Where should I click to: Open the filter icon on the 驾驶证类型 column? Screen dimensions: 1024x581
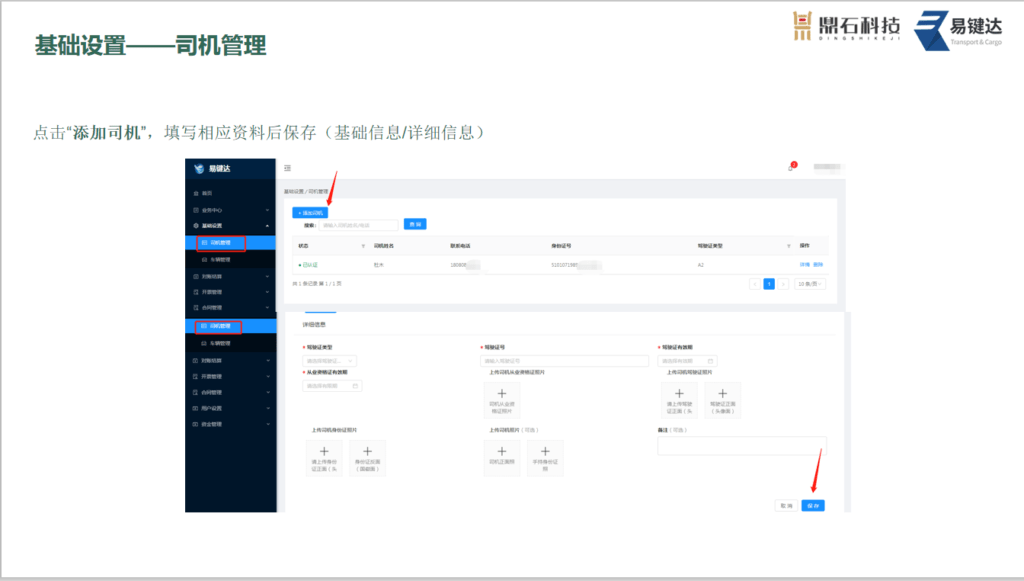pos(788,246)
